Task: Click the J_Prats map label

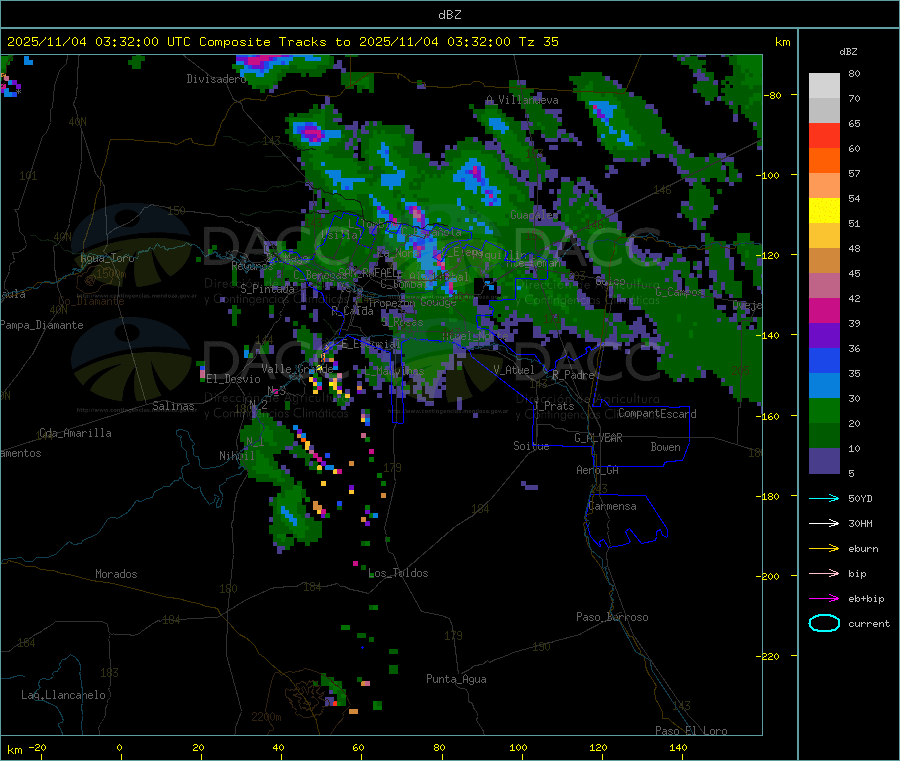Action: click(554, 406)
